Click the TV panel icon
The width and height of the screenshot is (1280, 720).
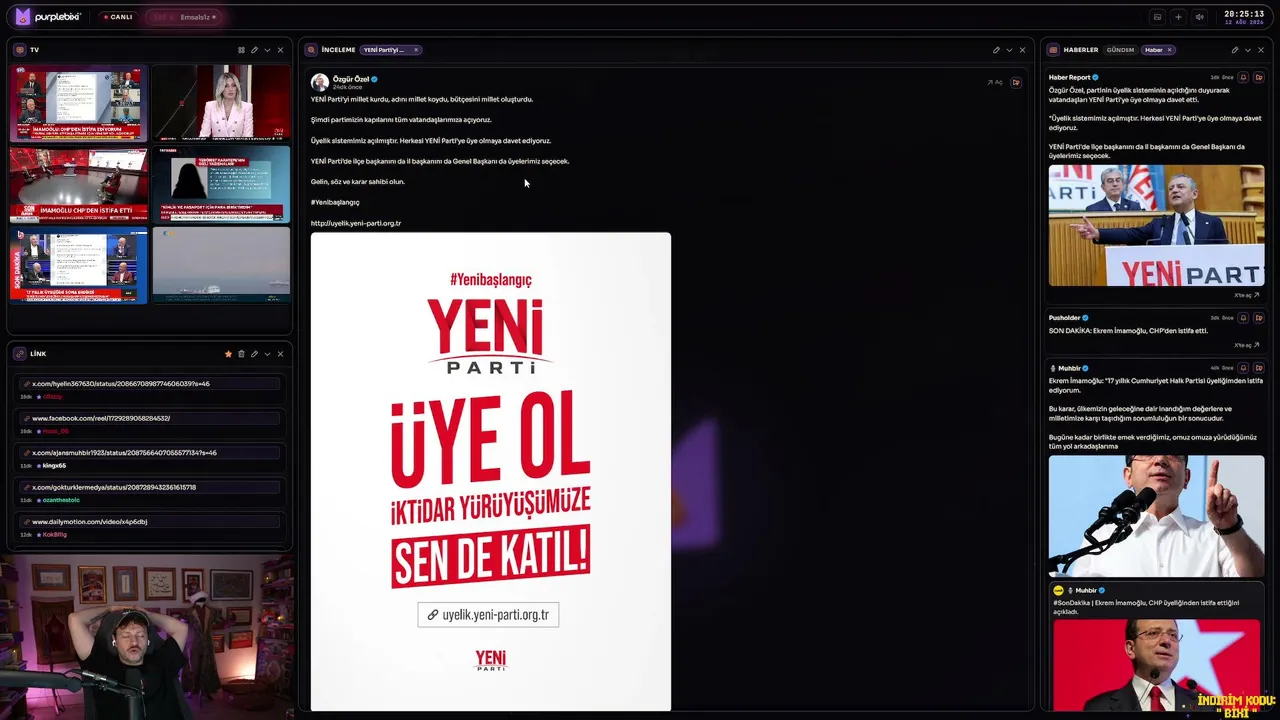(x=20, y=50)
